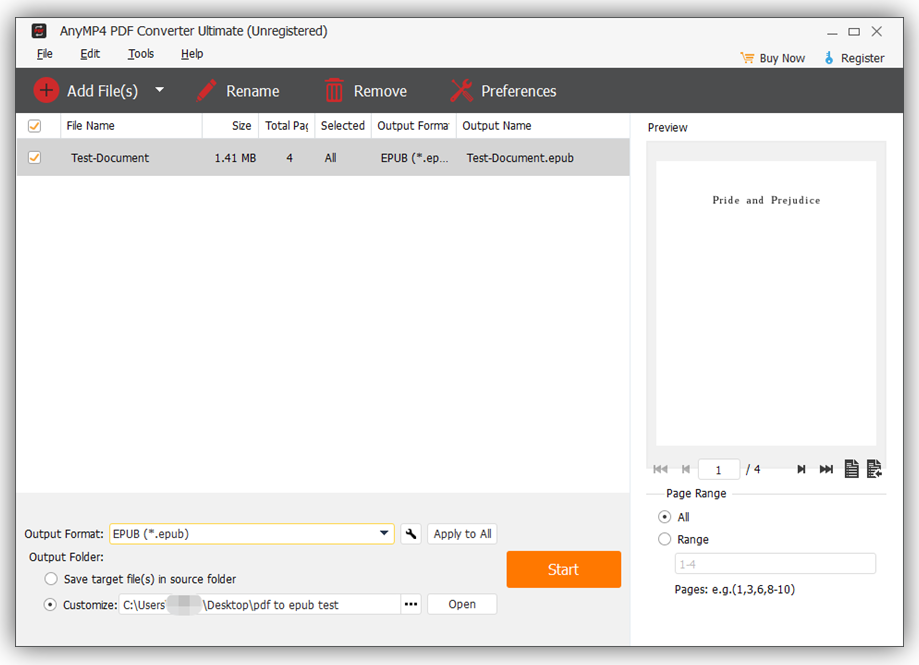Click the Register key icon

(x=829, y=57)
